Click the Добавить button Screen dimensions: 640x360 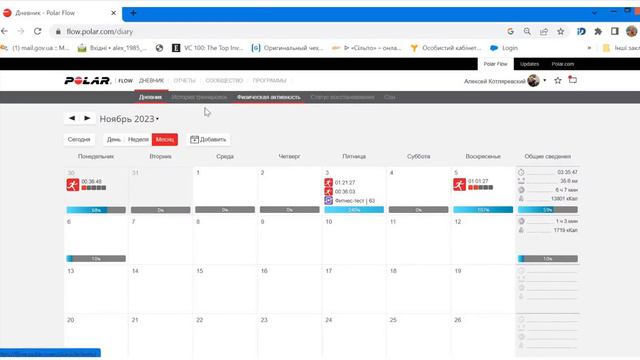tap(208, 140)
